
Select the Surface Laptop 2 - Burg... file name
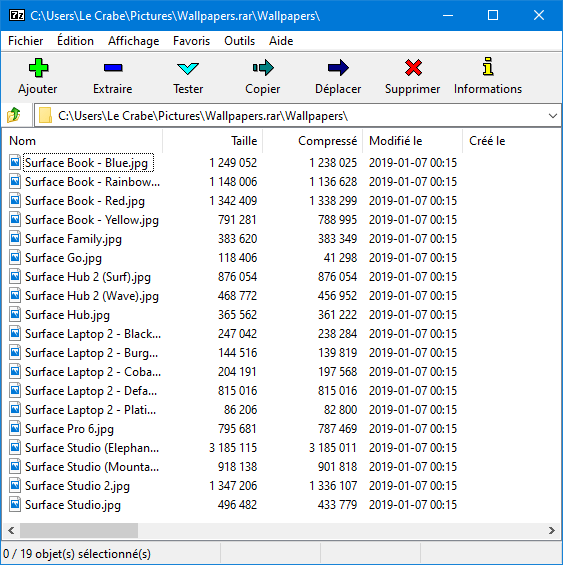92,353
